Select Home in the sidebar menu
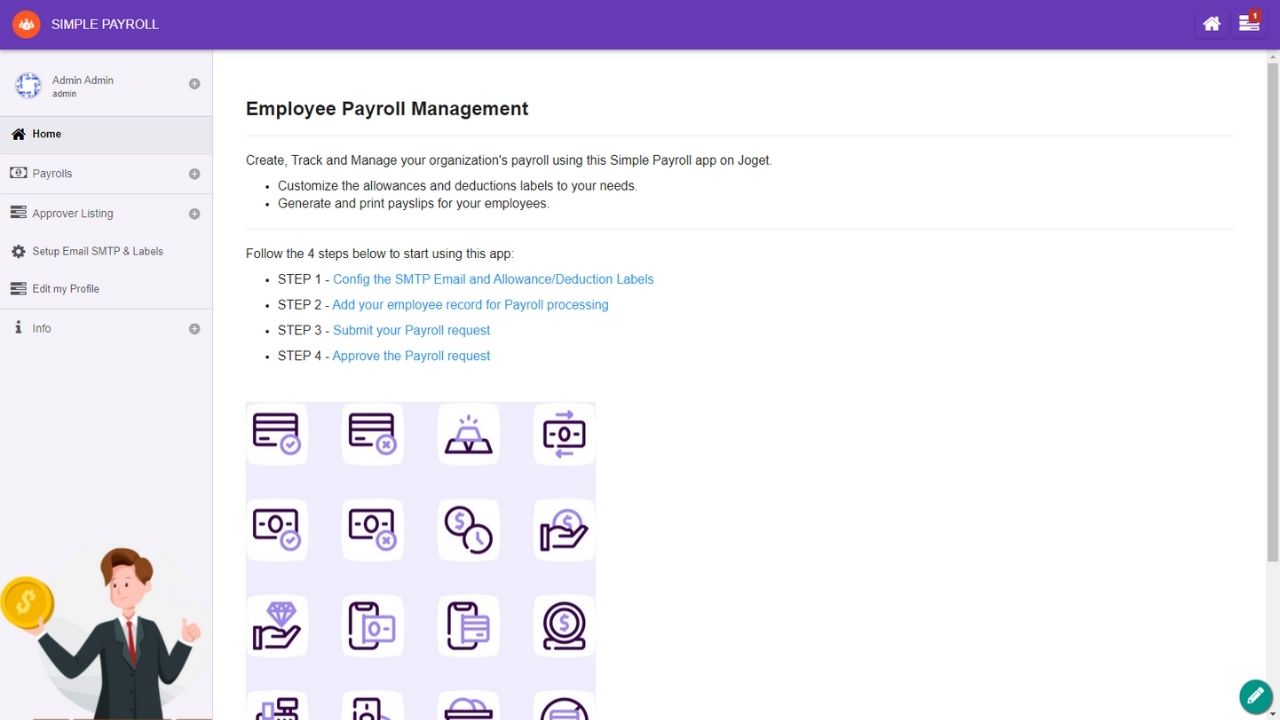This screenshot has height=720, width=1280. pos(46,134)
